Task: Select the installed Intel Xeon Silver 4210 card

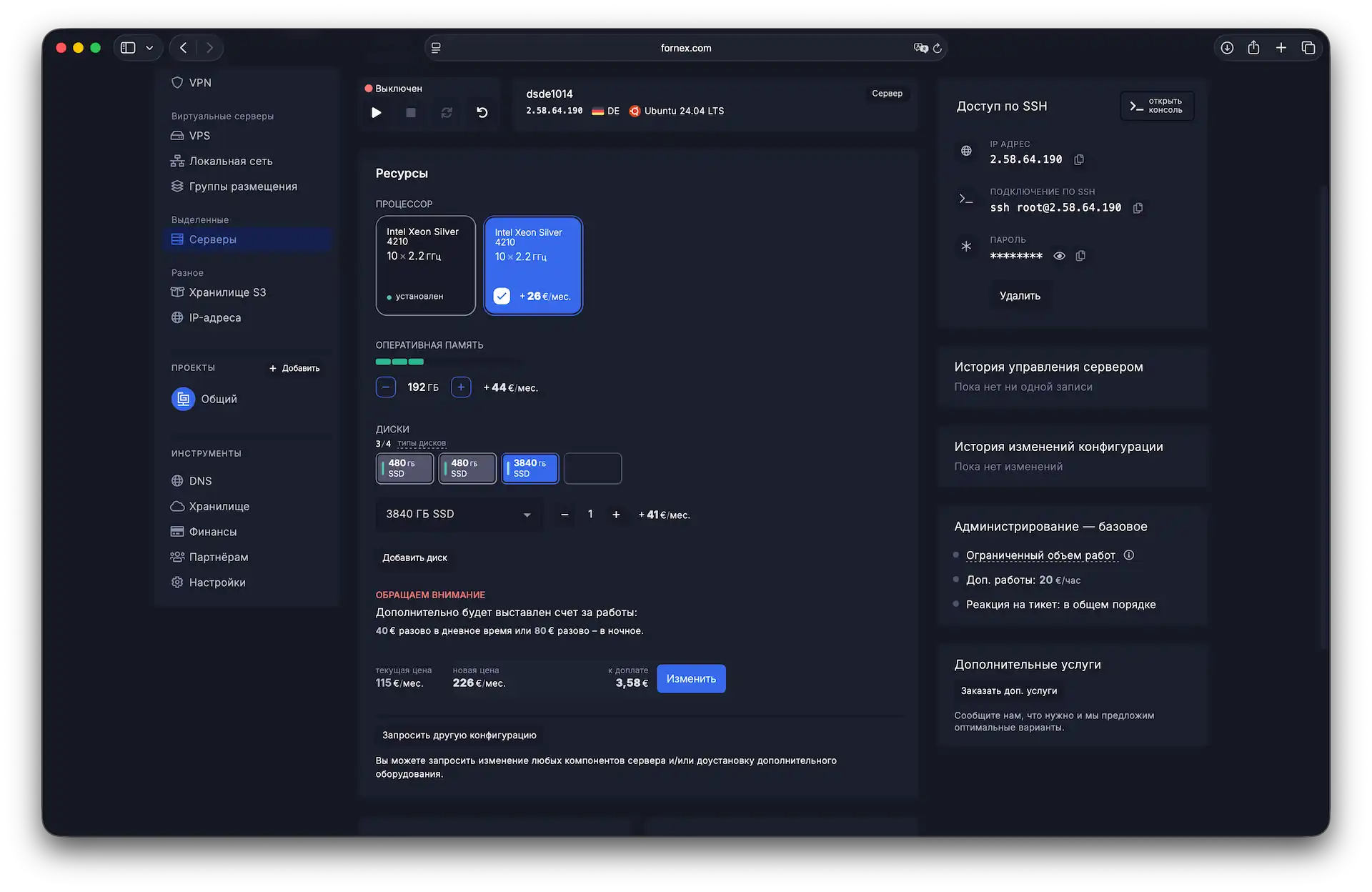Action: 425,265
